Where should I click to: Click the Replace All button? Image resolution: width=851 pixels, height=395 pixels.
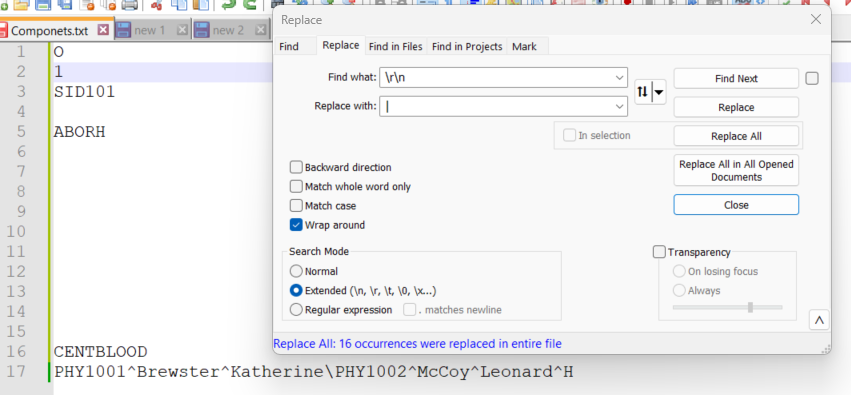[736, 136]
